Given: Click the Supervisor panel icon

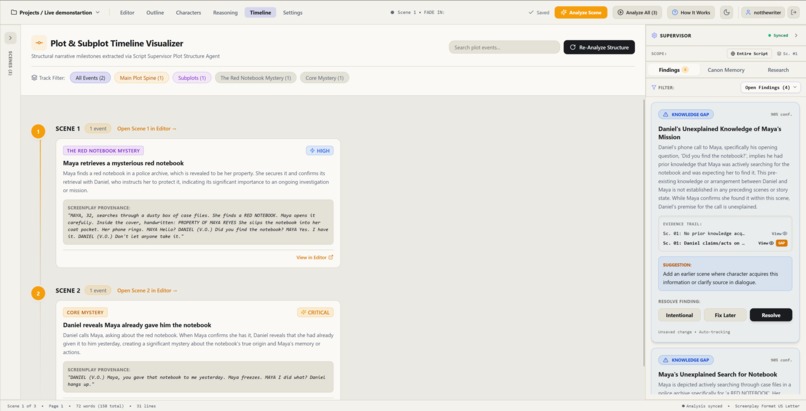Looking at the screenshot, I should point(654,35).
